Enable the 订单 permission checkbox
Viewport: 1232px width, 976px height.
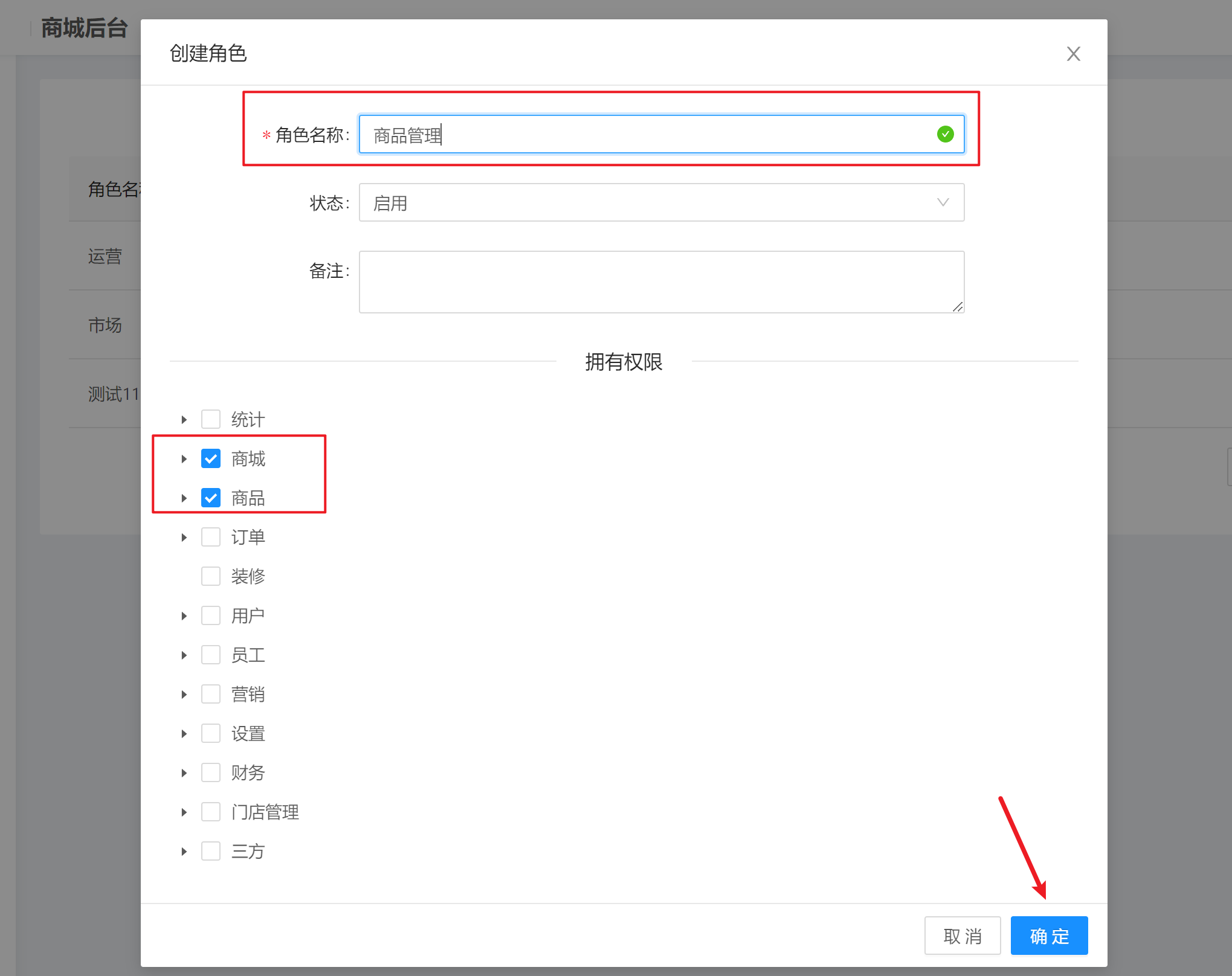(211, 538)
